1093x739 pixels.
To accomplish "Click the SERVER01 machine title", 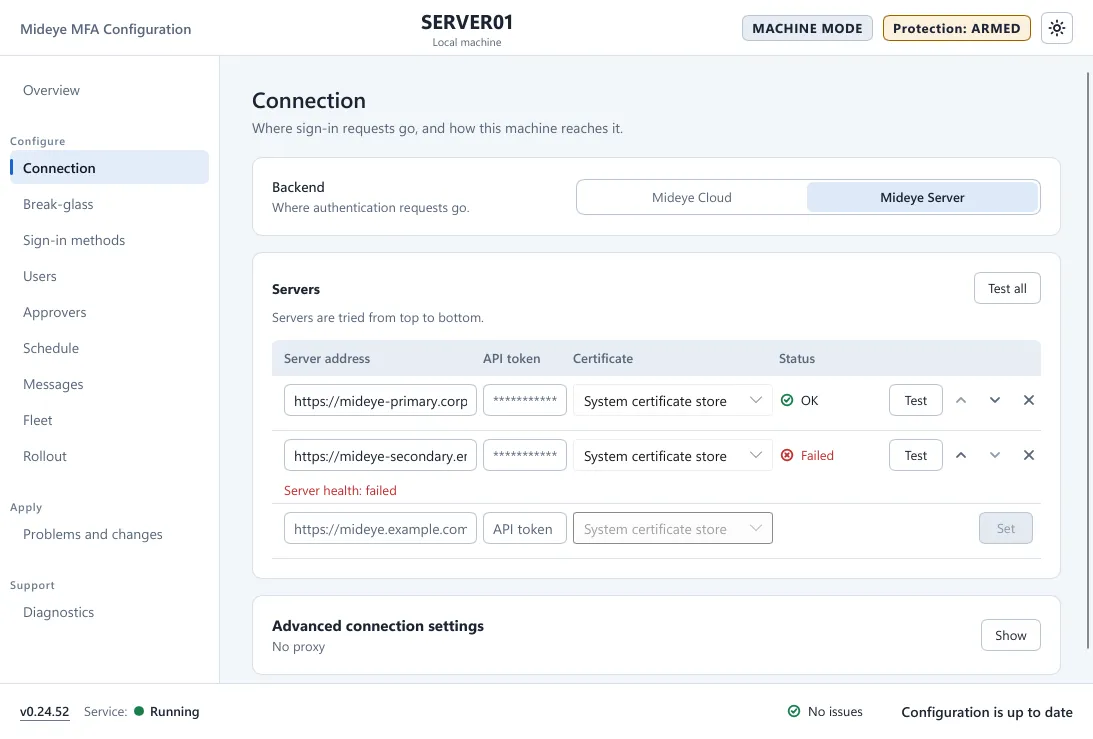I will click(466, 22).
